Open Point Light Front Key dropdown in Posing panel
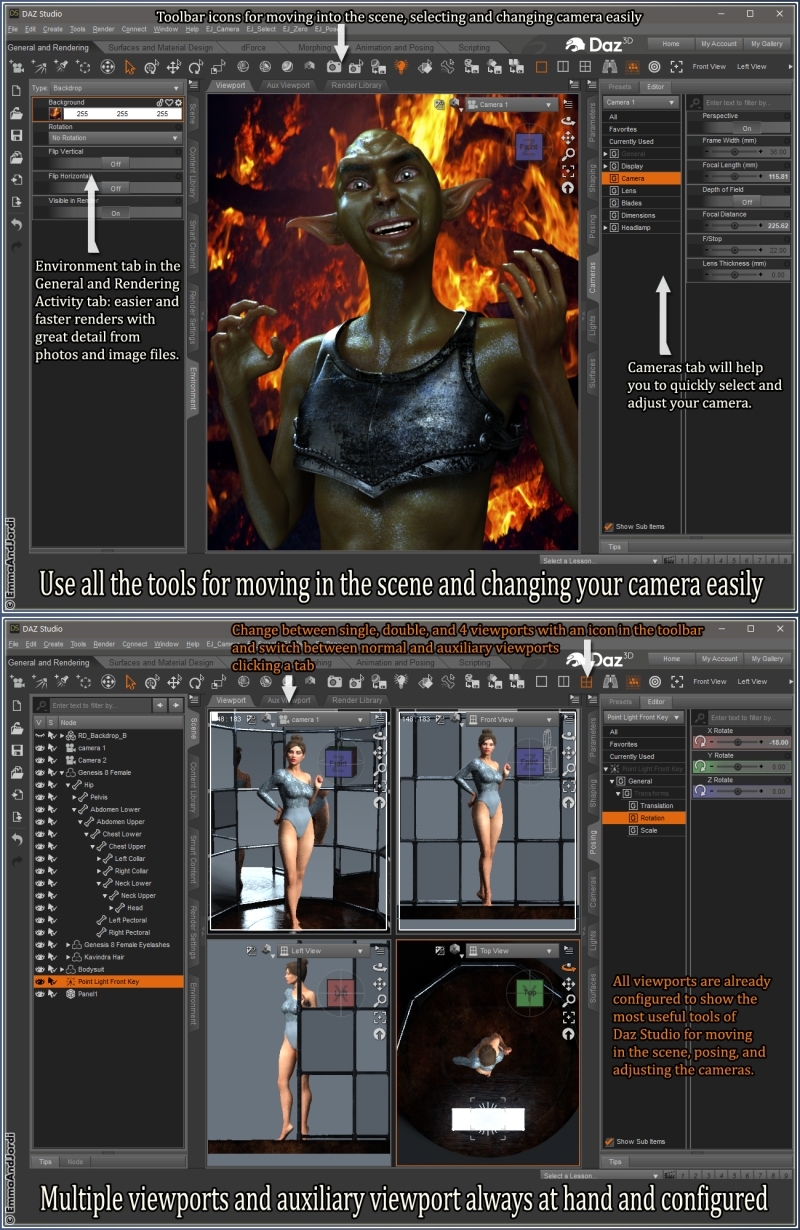 (x=643, y=717)
